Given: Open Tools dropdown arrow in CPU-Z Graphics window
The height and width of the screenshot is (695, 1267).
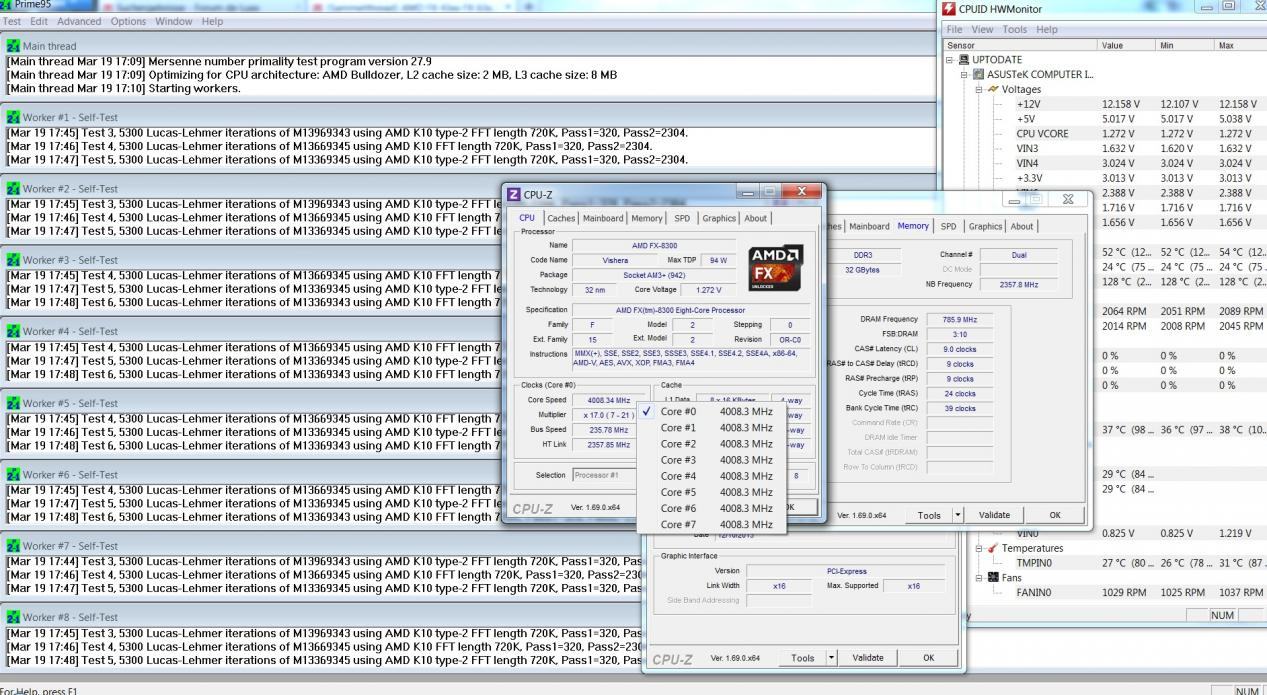Looking at the screenshot, I should 831,658.
